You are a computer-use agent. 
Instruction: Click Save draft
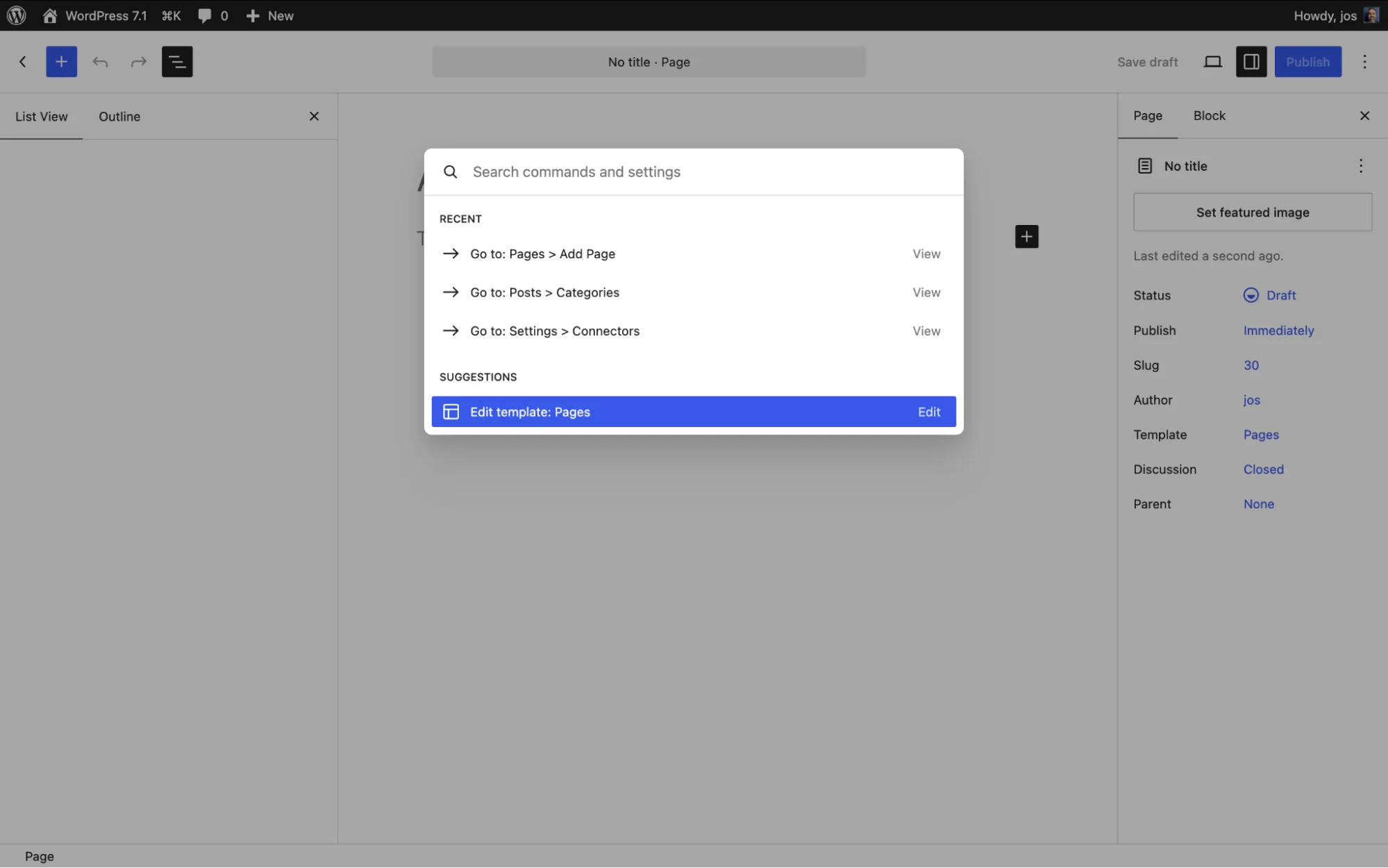click(x=1147, y=62)
